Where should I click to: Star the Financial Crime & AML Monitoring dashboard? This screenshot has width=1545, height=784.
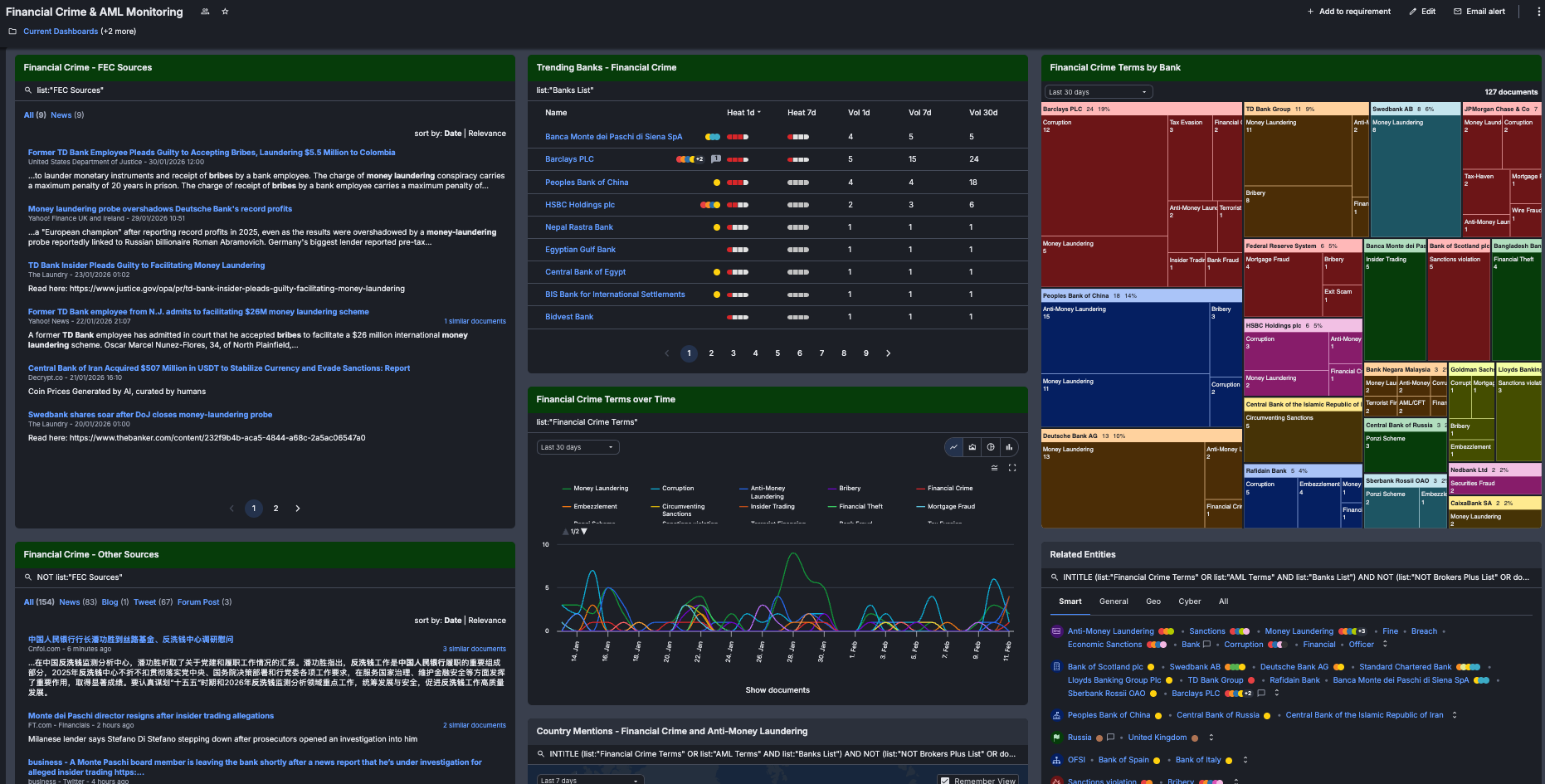point(225,12)
